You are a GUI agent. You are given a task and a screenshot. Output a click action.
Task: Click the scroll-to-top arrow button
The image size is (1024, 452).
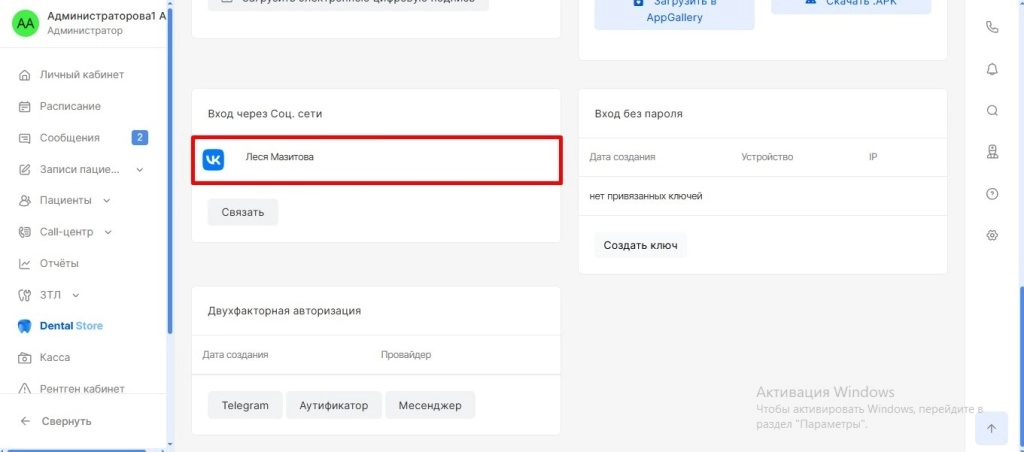(x=991, y=428)
